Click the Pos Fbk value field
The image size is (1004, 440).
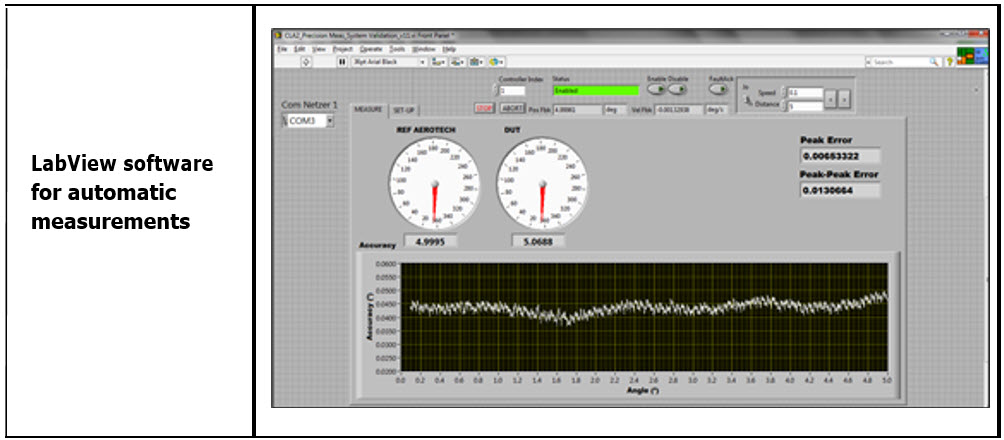pos(578,110)
